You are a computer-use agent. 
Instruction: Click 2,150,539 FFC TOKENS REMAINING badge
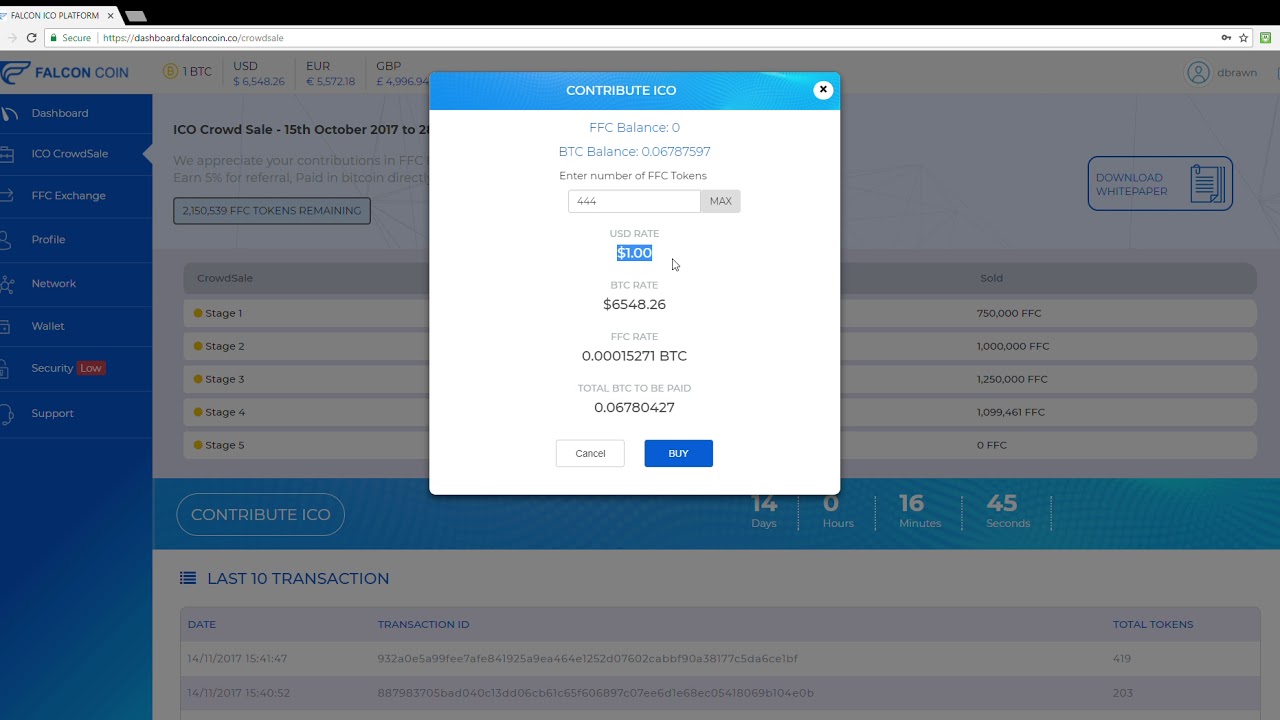click(272, 211)
